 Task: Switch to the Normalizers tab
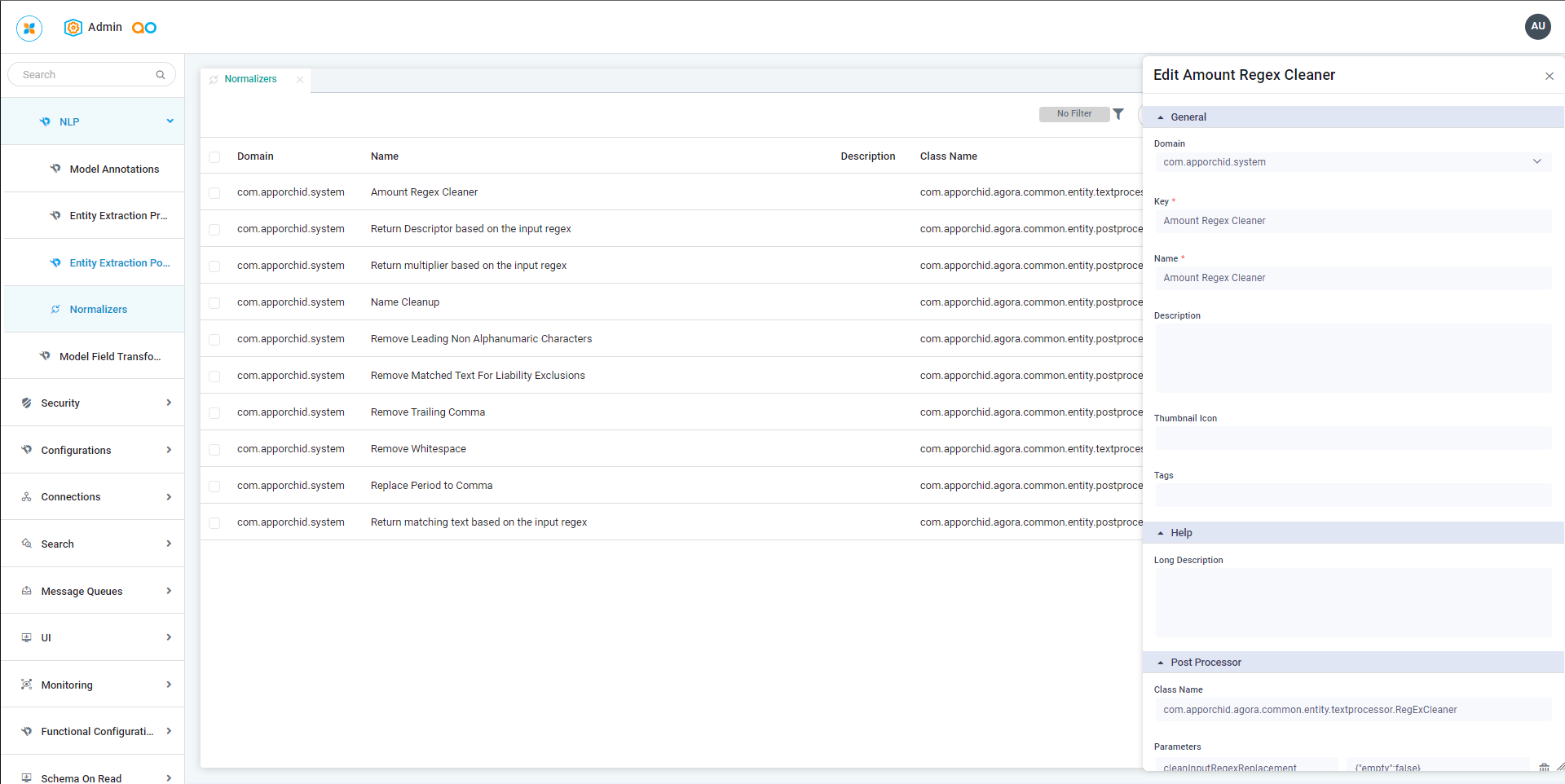coord(250,80)
